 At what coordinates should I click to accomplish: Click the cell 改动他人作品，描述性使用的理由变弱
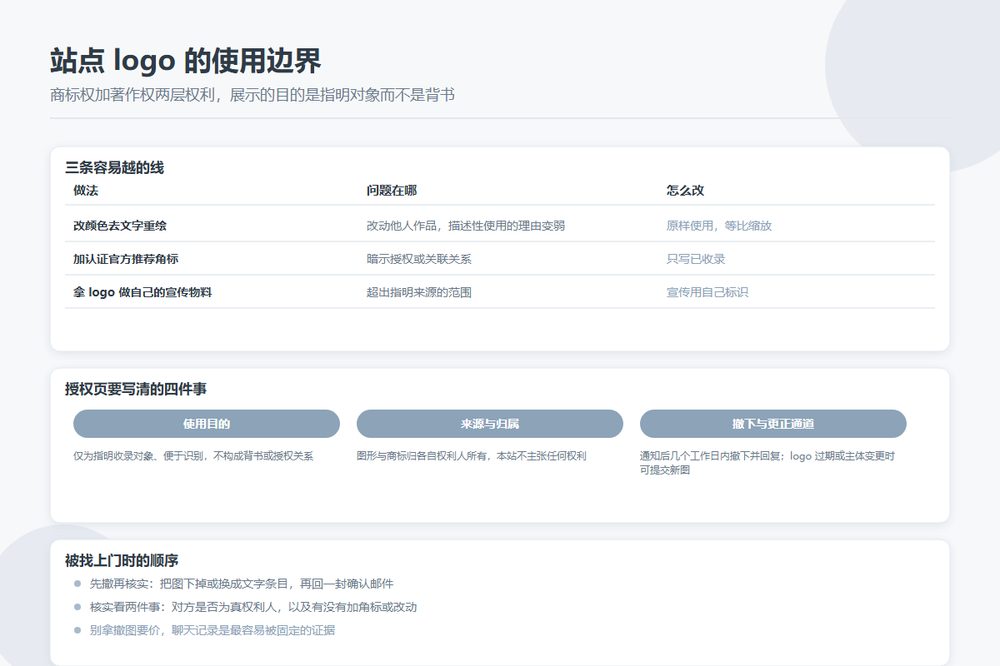point(466,225)
